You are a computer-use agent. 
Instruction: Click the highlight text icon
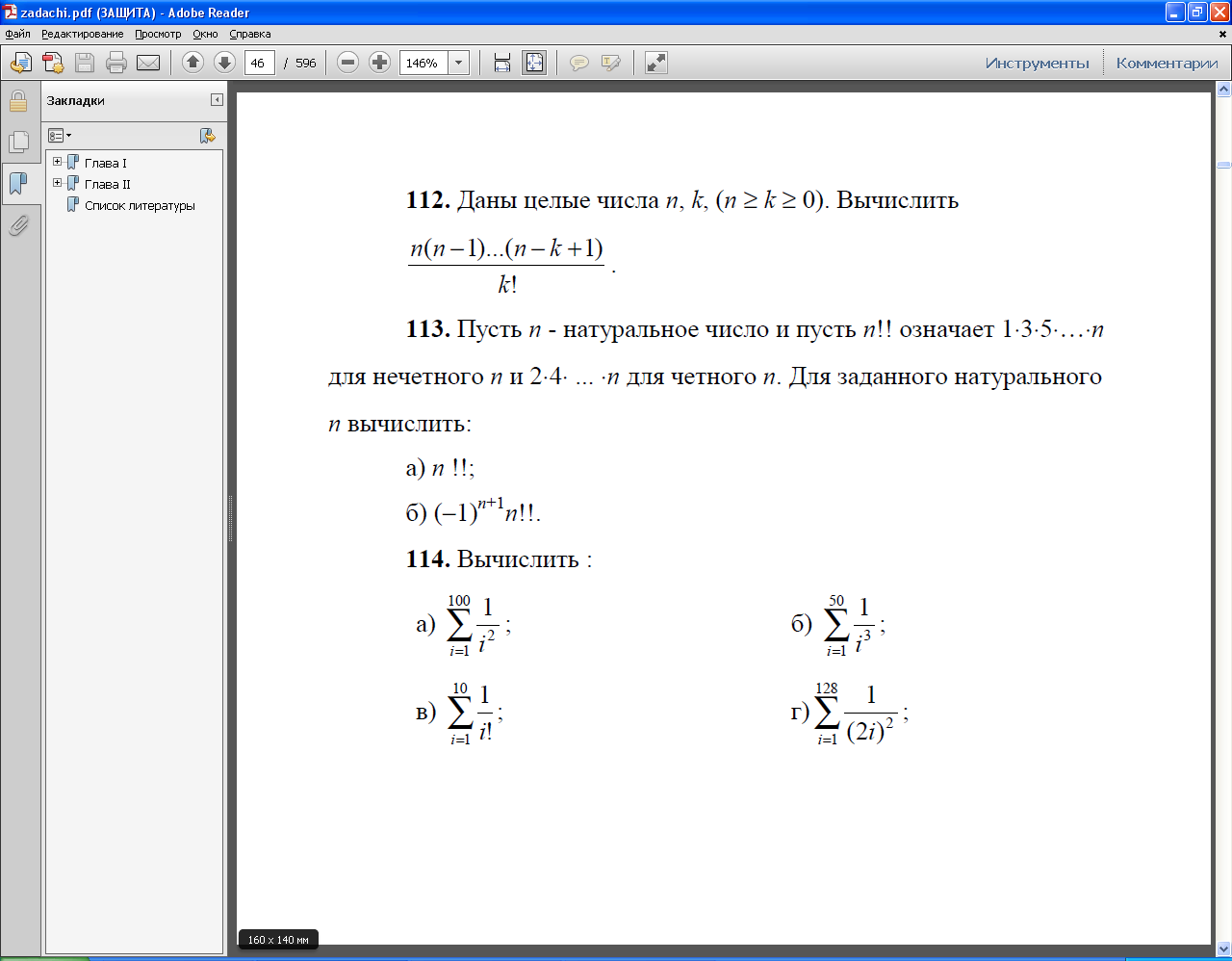[611, 63]
